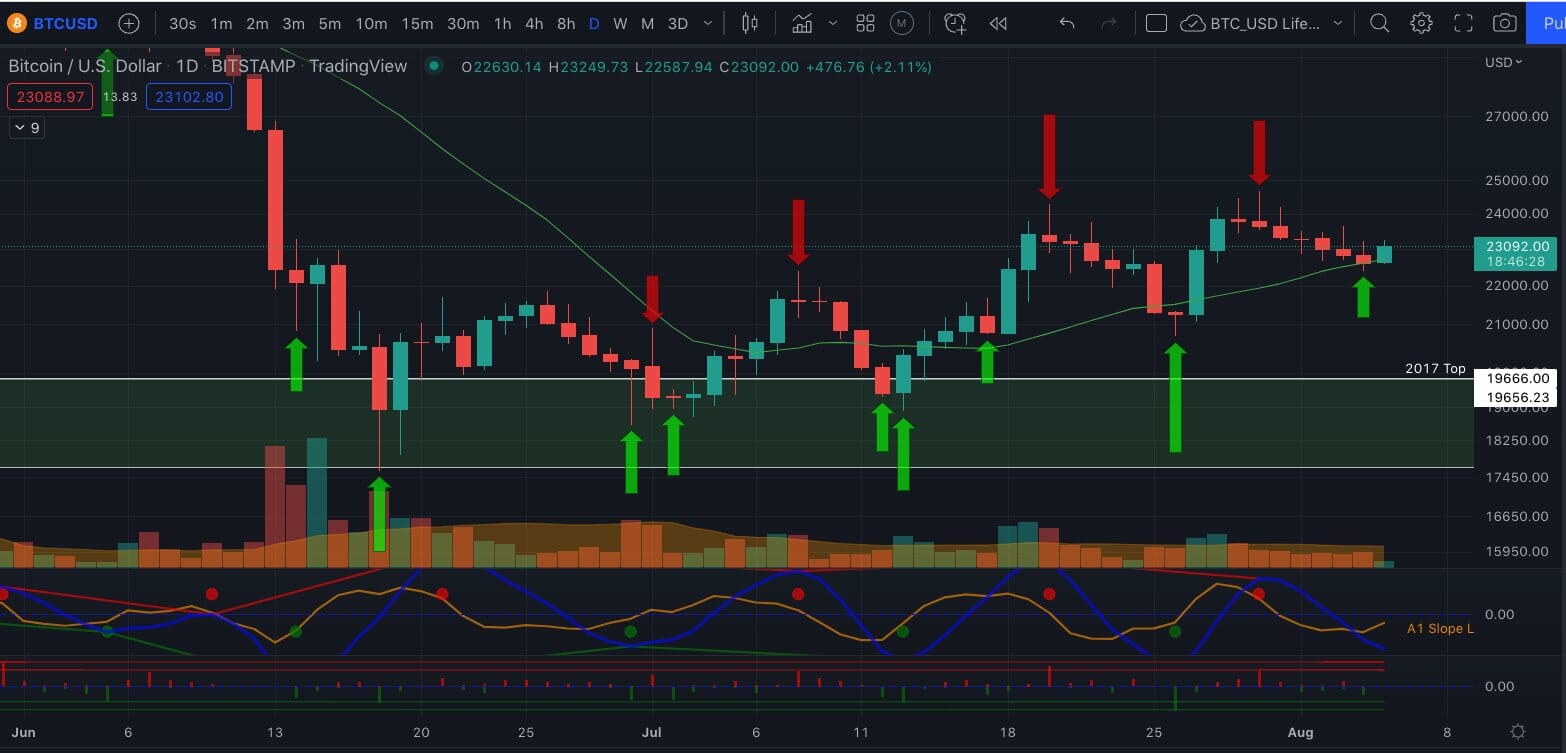Screen dimensions: 1566x753
Task: Expand the collapsed 9 indicators legend
Action: pos(27,128)
